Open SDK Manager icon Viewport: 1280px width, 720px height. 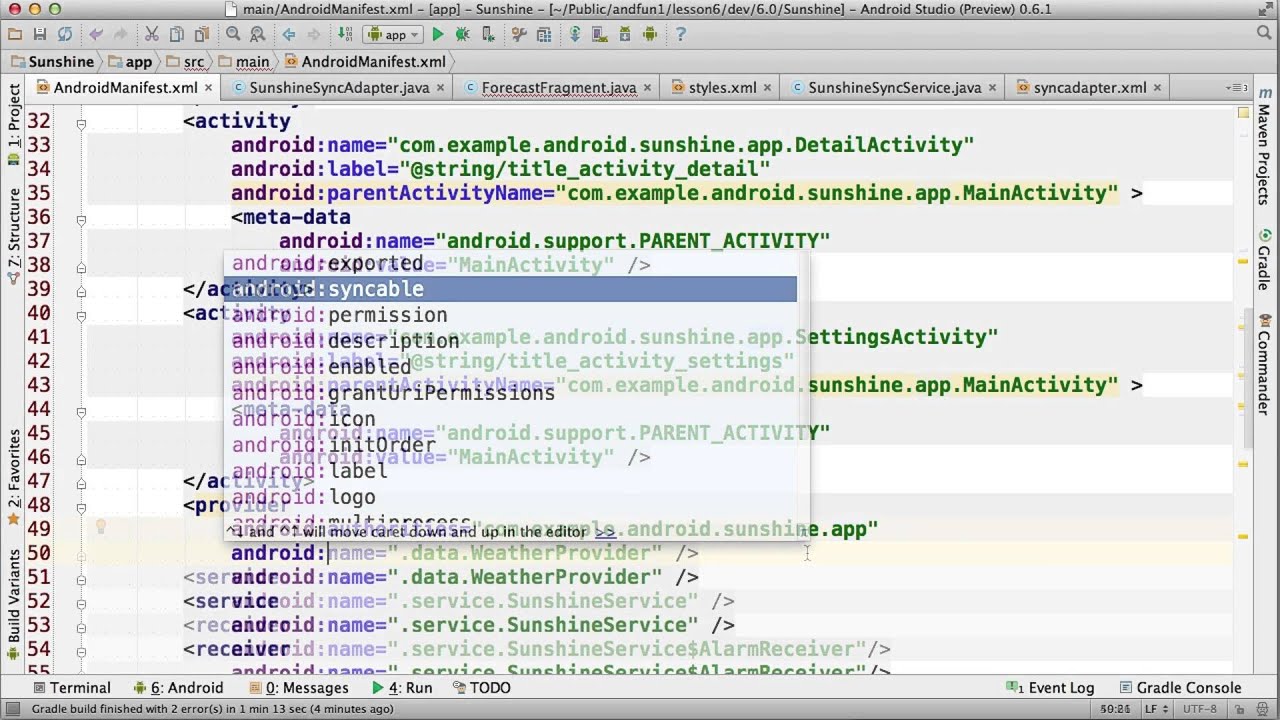[x=625, y=34]
